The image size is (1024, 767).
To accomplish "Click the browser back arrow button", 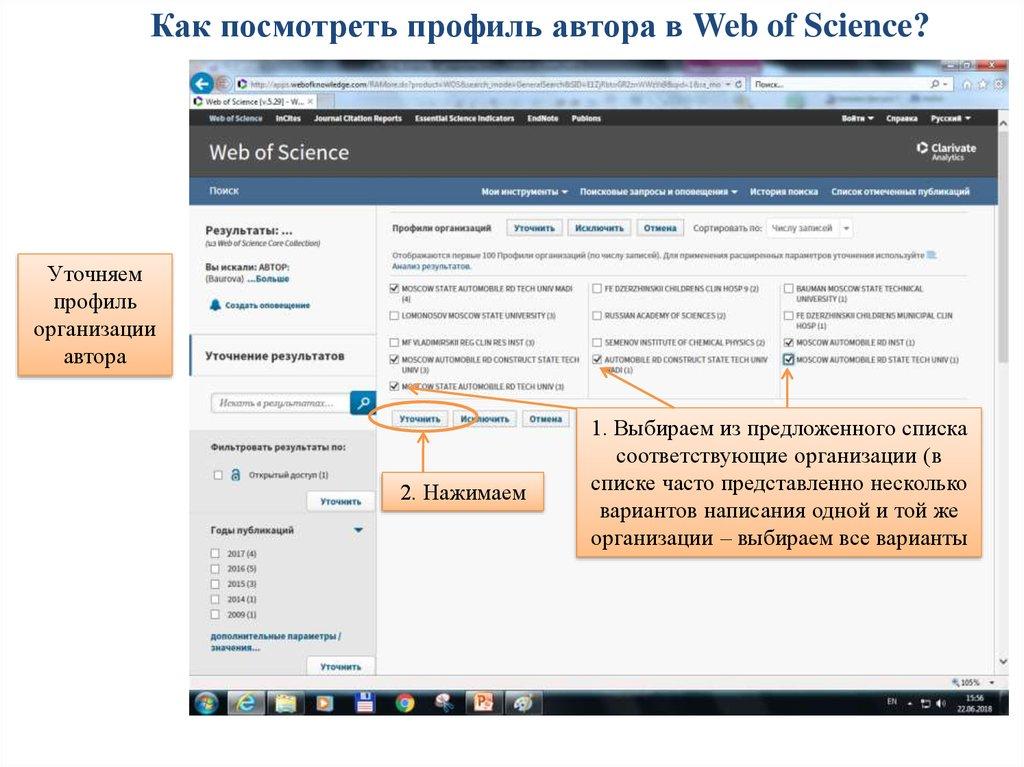I will click(x=202, y=84).
